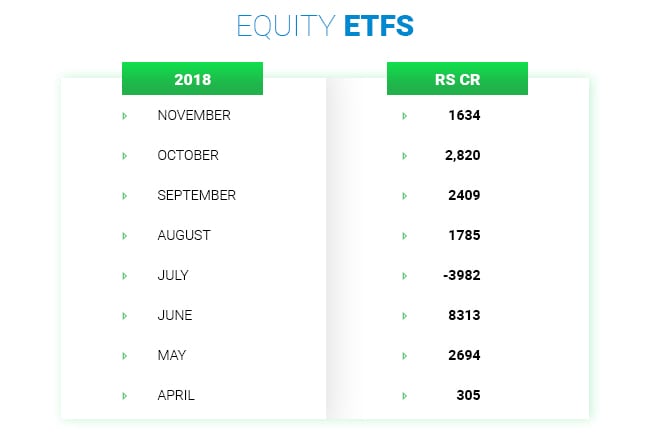Click the 2,820 value for October
Viewport: 650px width, 434px height.
coord(462,155)
